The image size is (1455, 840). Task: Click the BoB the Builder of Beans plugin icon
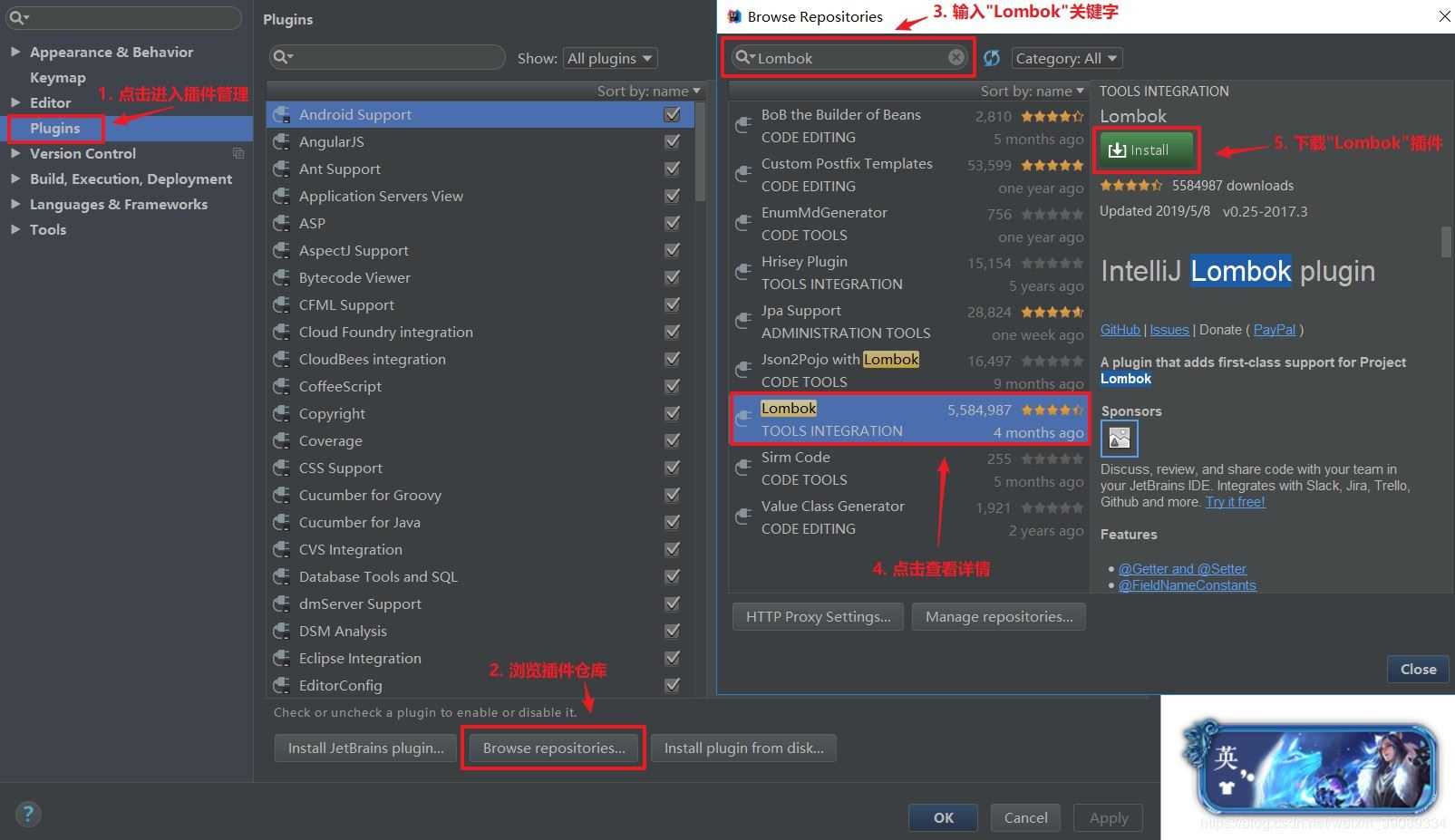coord(743,126)
